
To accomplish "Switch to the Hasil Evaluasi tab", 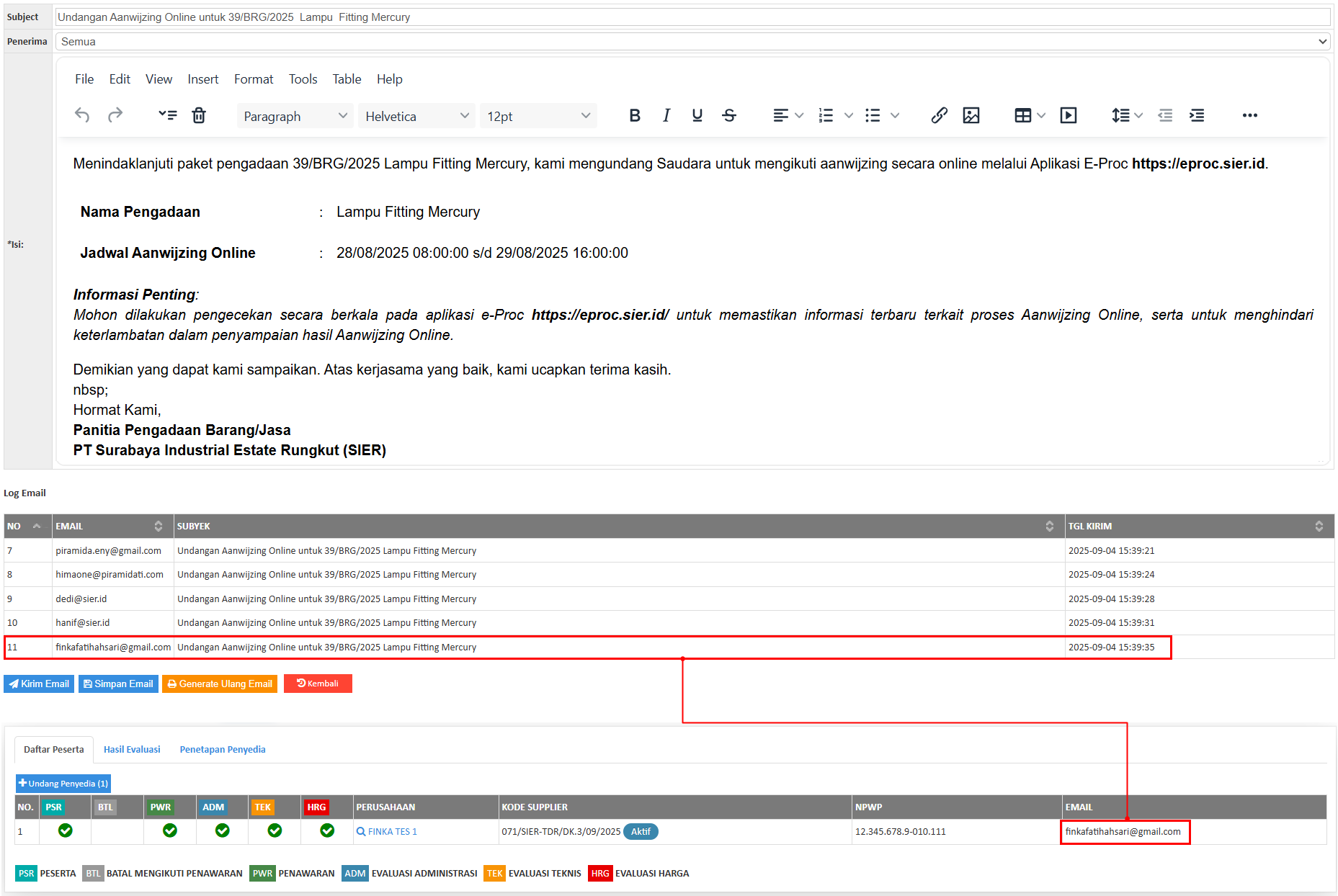I will [x=132, y=749].
